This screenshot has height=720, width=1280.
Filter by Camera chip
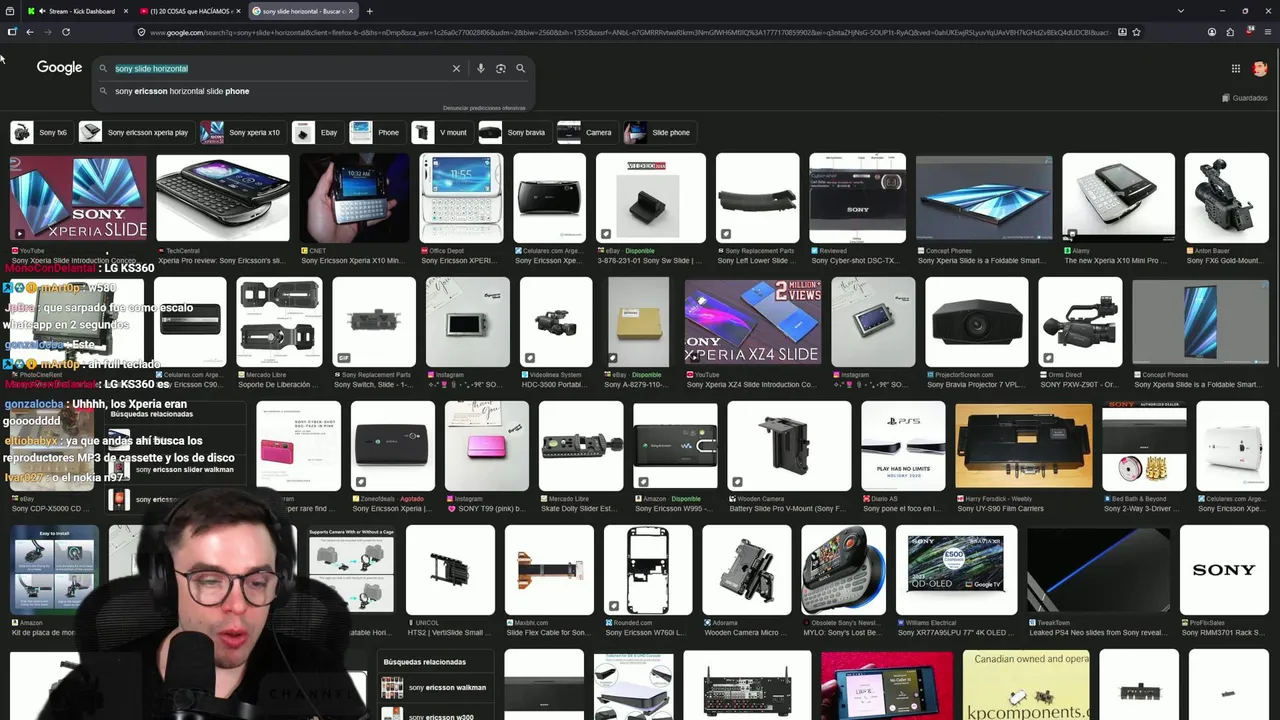point(587,132)
